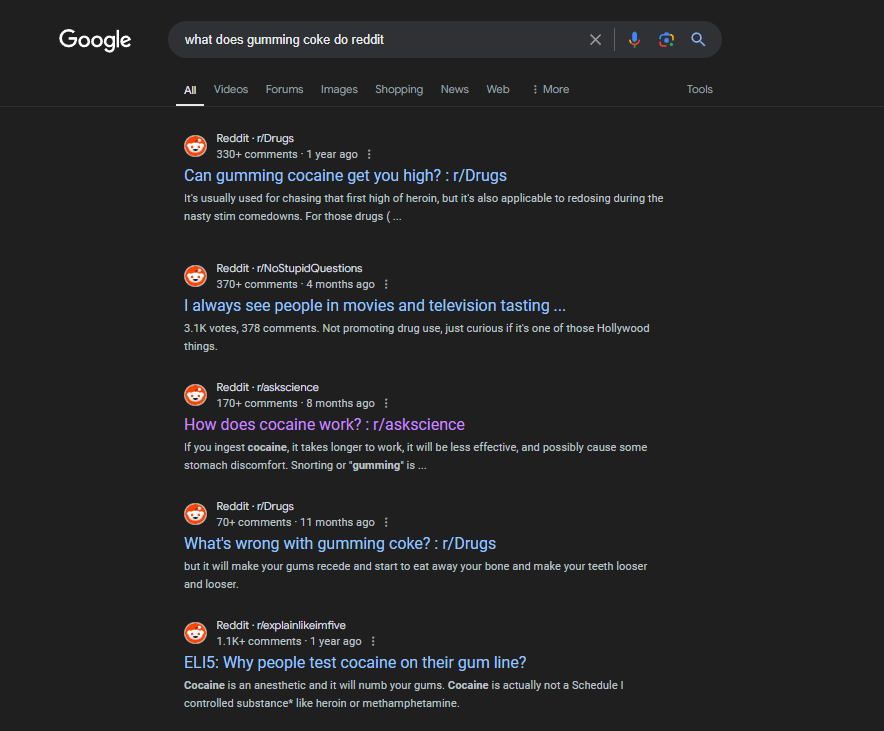
Task: Click the Google logo
Action: (95, 40)
